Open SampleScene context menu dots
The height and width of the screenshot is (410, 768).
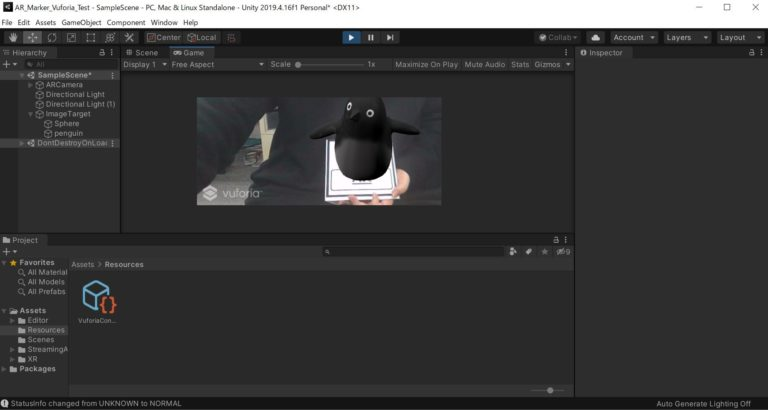click(x=113, y=75)
